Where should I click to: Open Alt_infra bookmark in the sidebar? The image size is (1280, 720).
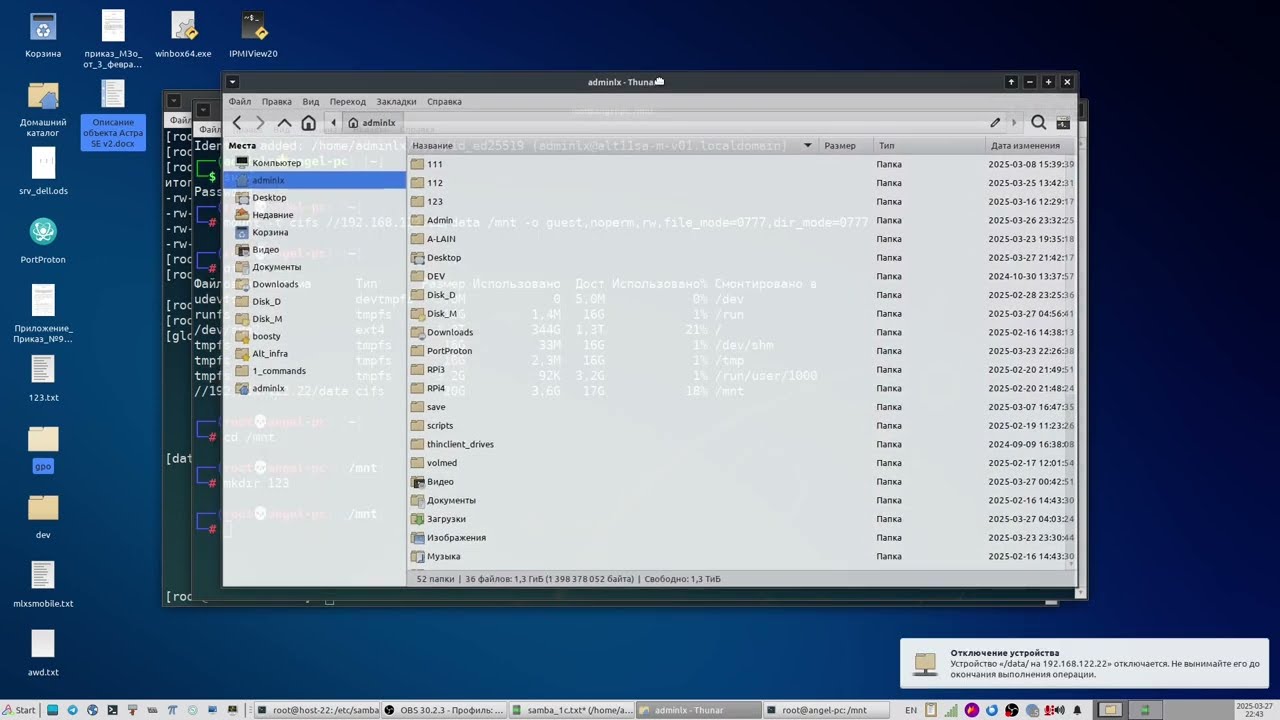coord(314,353)
